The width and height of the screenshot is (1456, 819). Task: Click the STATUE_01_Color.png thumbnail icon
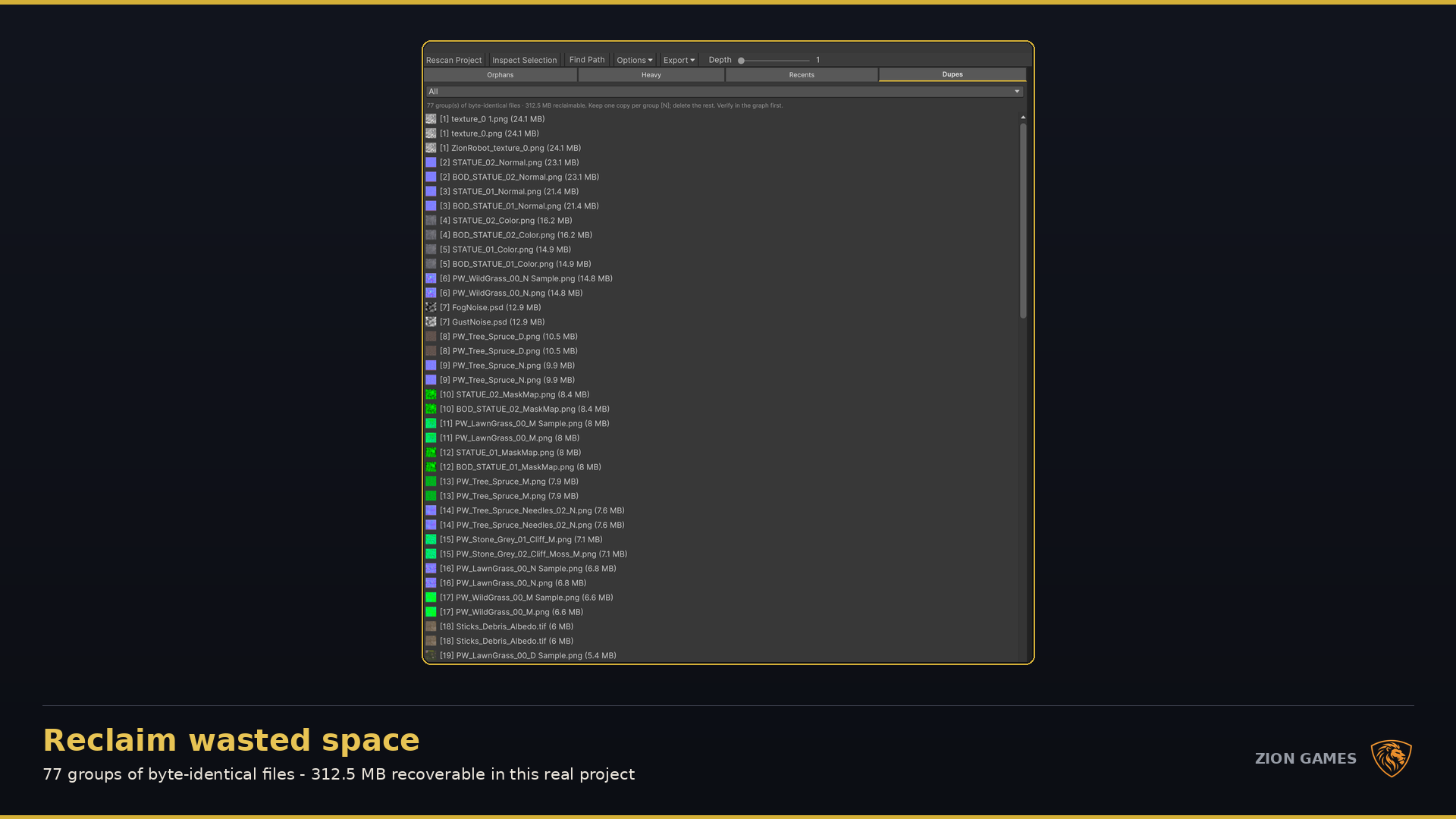[x=431, y=249]
